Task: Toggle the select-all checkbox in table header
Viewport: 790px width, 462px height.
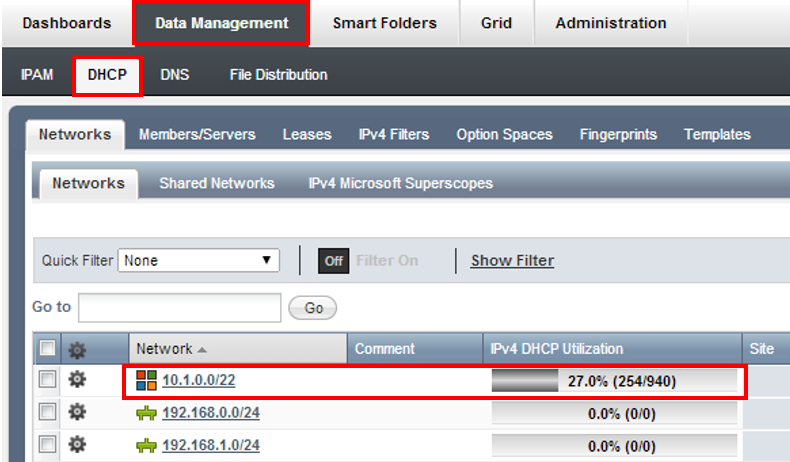Action: [47, 349]
